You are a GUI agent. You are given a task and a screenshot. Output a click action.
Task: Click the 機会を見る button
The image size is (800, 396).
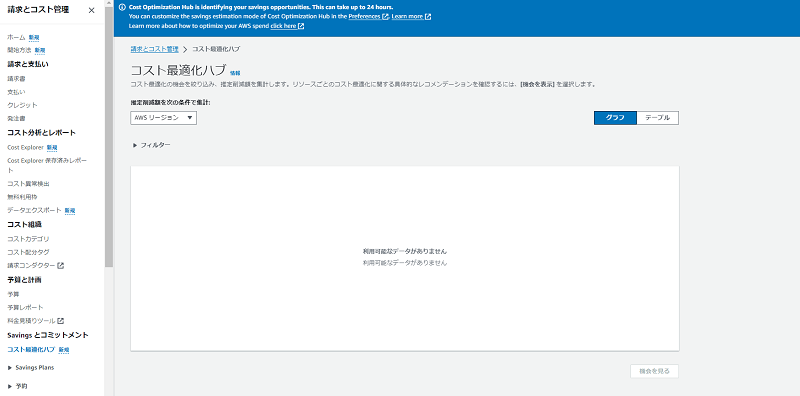coord(655,371)
